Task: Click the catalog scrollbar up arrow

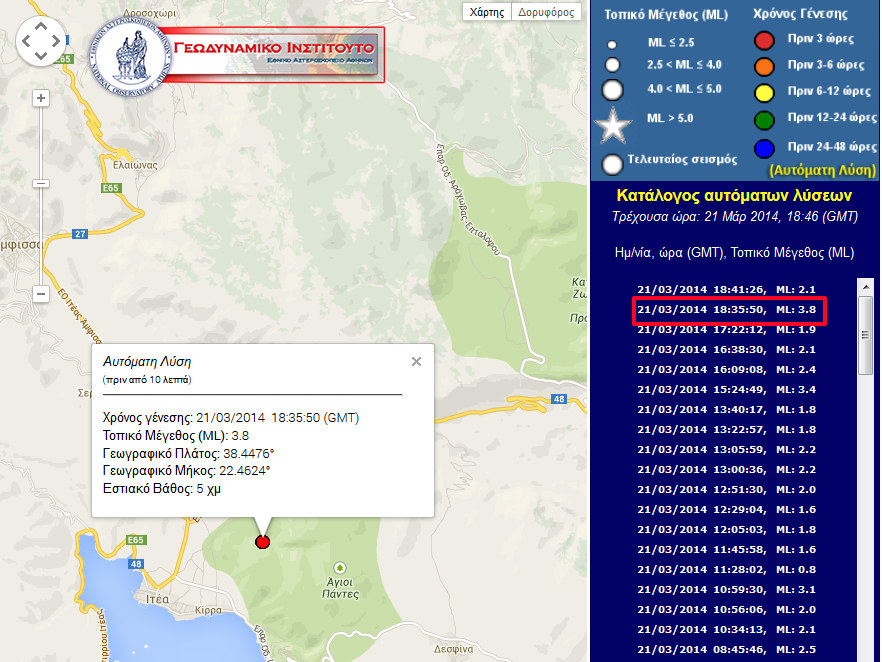Action: (865, 287)
